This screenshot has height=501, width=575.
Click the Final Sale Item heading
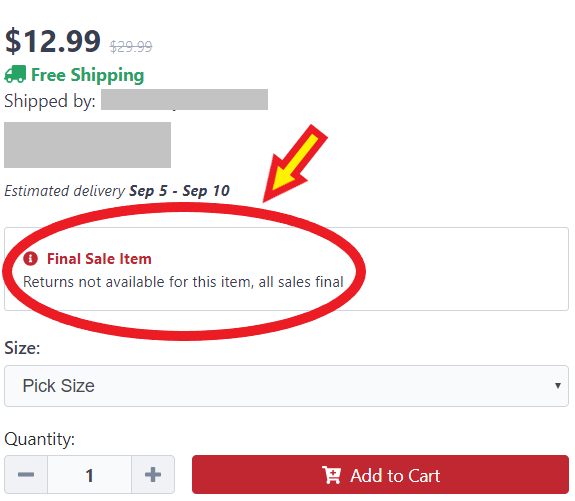coord(99,259)
